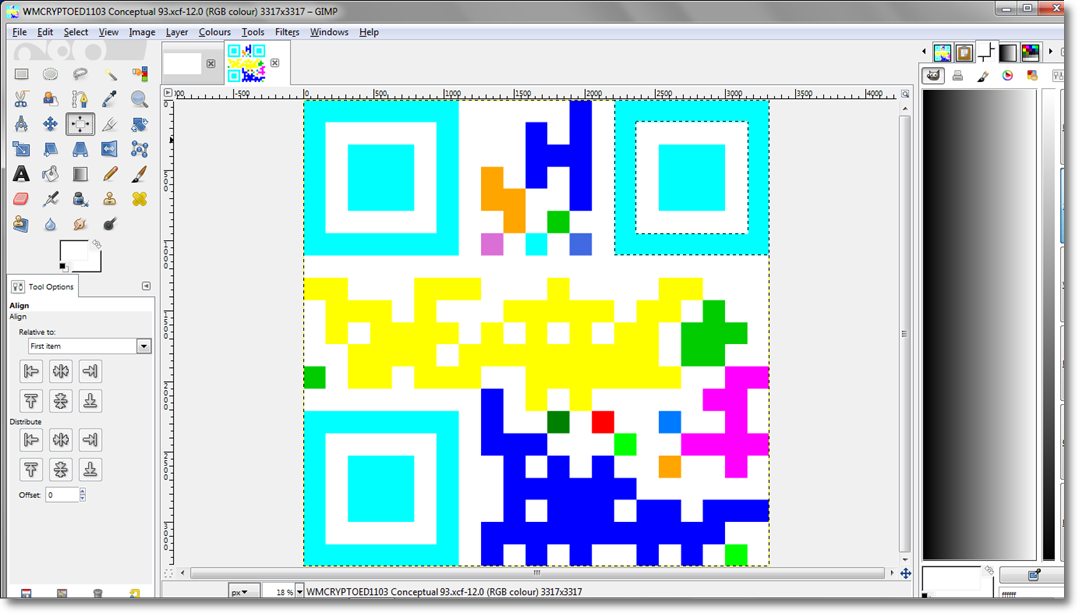Screen dimensions: 1080x615
Task: Select the Scissors Select tool
Action: pyautogui.click(x=21, y=99)
